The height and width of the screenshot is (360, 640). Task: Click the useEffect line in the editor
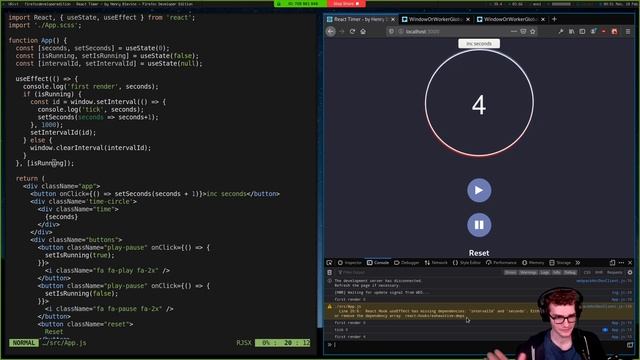(x=47, y=79)
